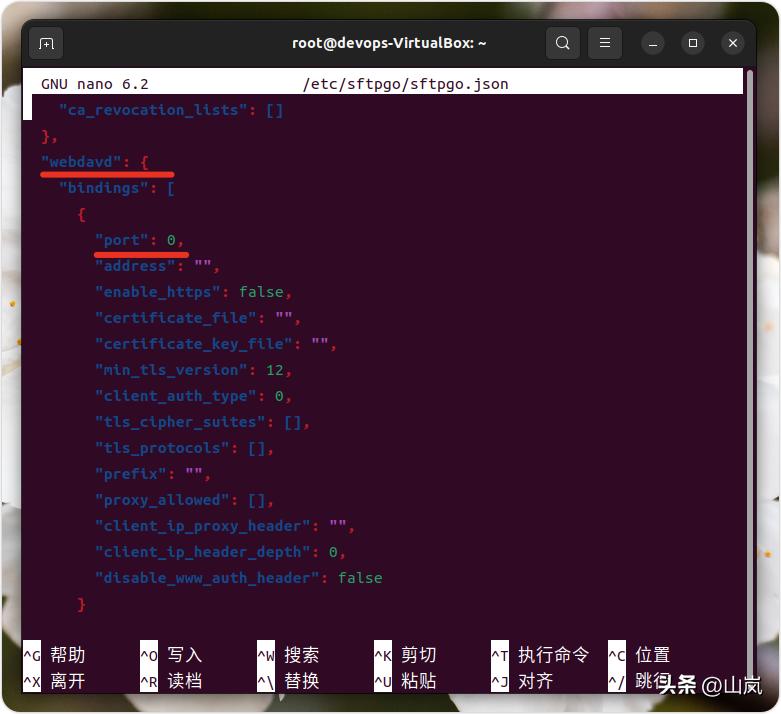Place cursor on "webdavd" key

pyautogui.click(x=81, y=161)
